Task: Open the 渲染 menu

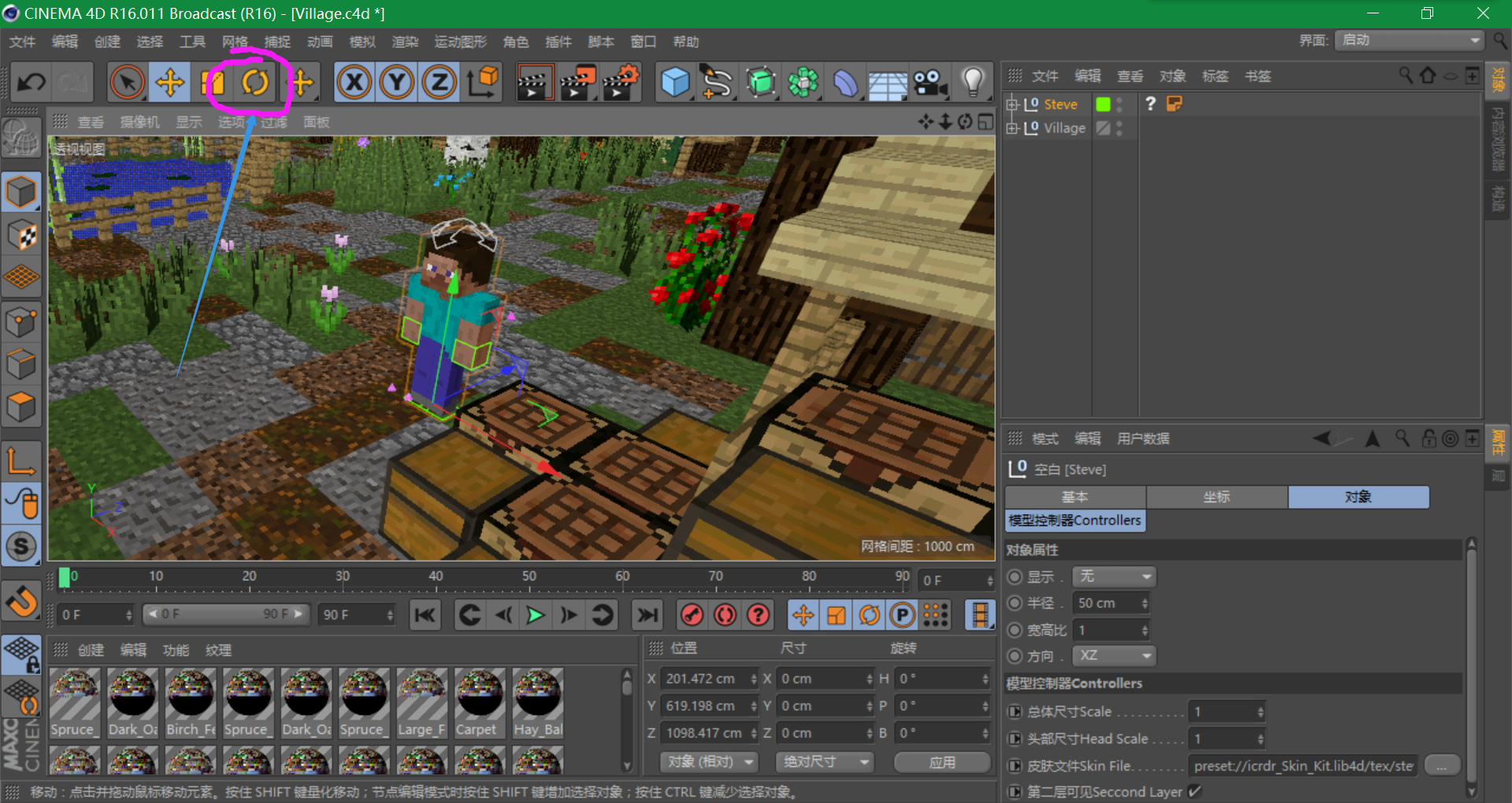Action: pyautogui.click(x=406, y=42)
